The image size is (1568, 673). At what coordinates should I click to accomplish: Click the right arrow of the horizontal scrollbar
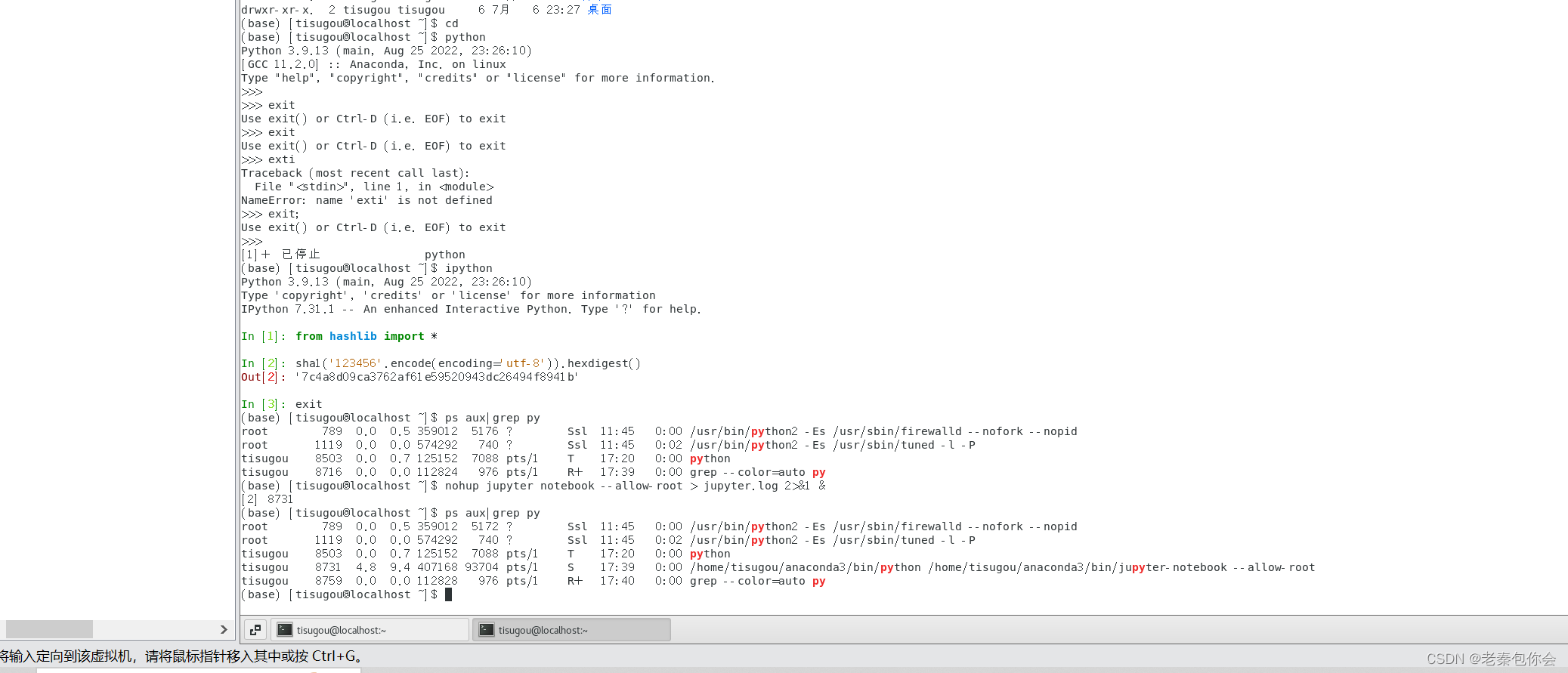tap(224, 629)
